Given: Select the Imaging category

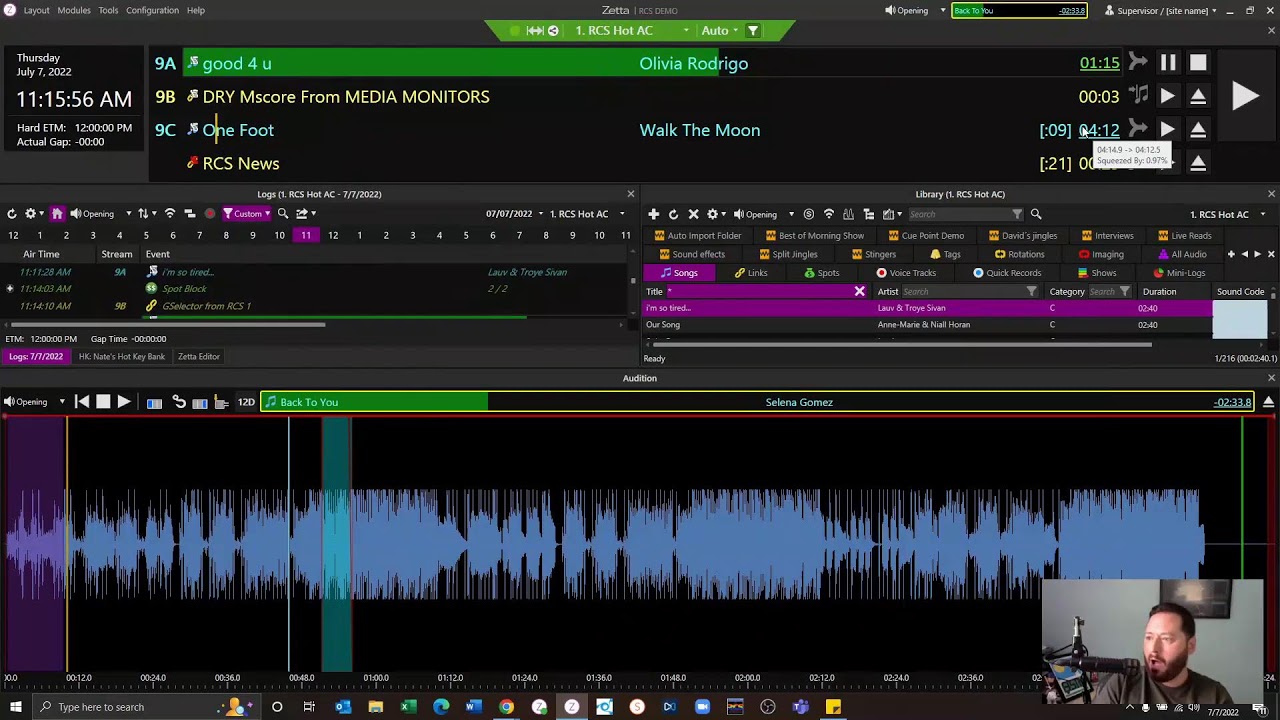Looking at the screenshot, I should click(x=1101, y=255).
